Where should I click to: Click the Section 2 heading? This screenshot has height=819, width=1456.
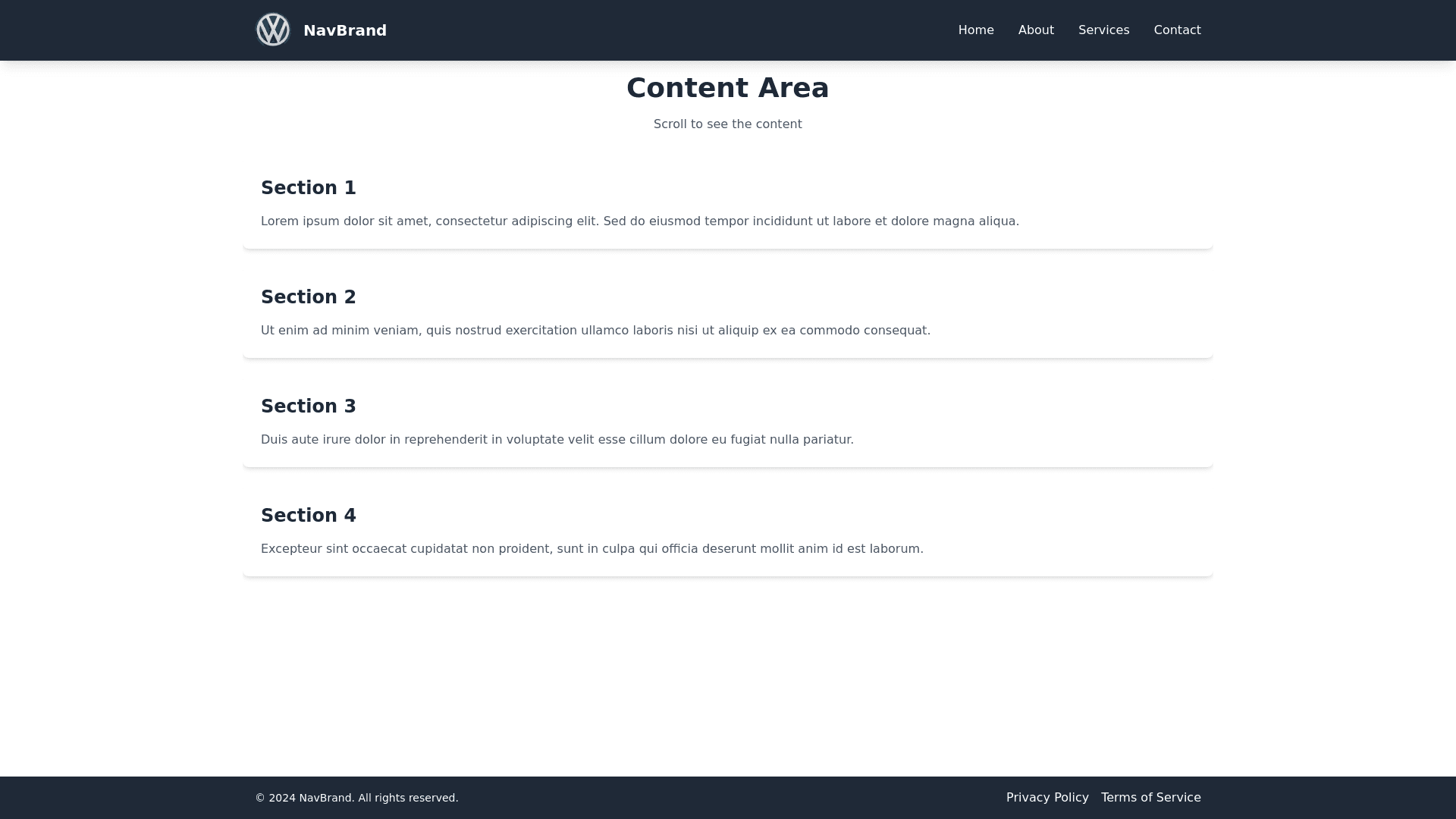tap(309, 297)
